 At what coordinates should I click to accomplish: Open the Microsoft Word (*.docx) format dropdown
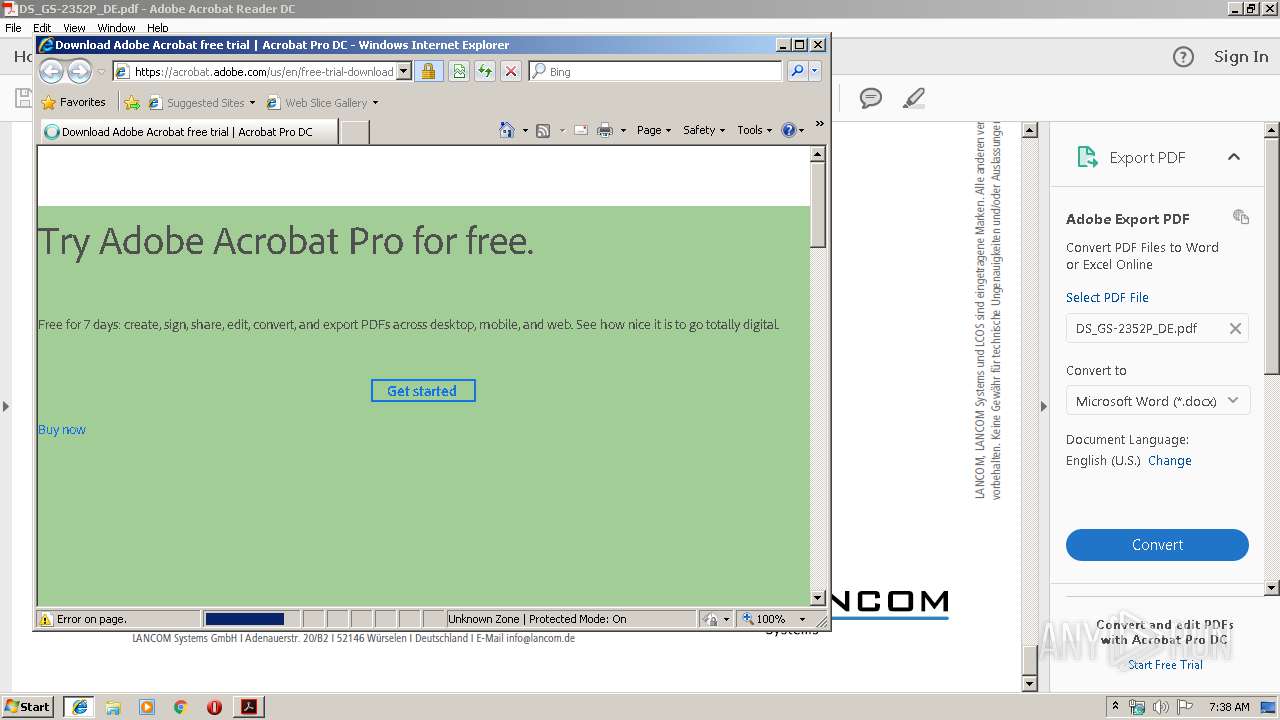(x=1157, y=401)
